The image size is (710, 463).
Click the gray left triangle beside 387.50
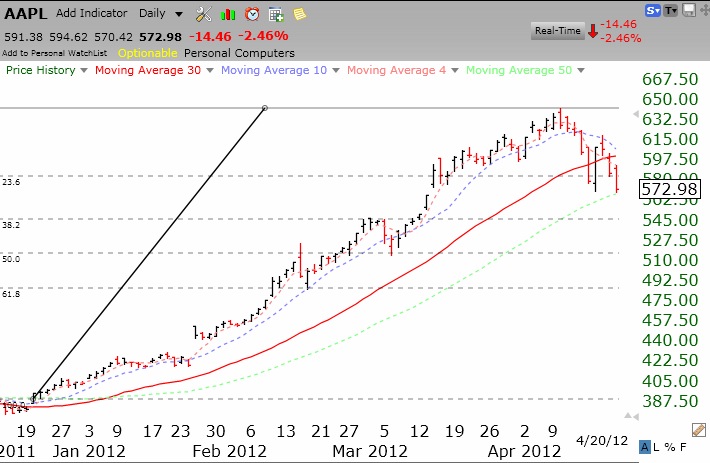pyautogui.click(x=636, y=416)
